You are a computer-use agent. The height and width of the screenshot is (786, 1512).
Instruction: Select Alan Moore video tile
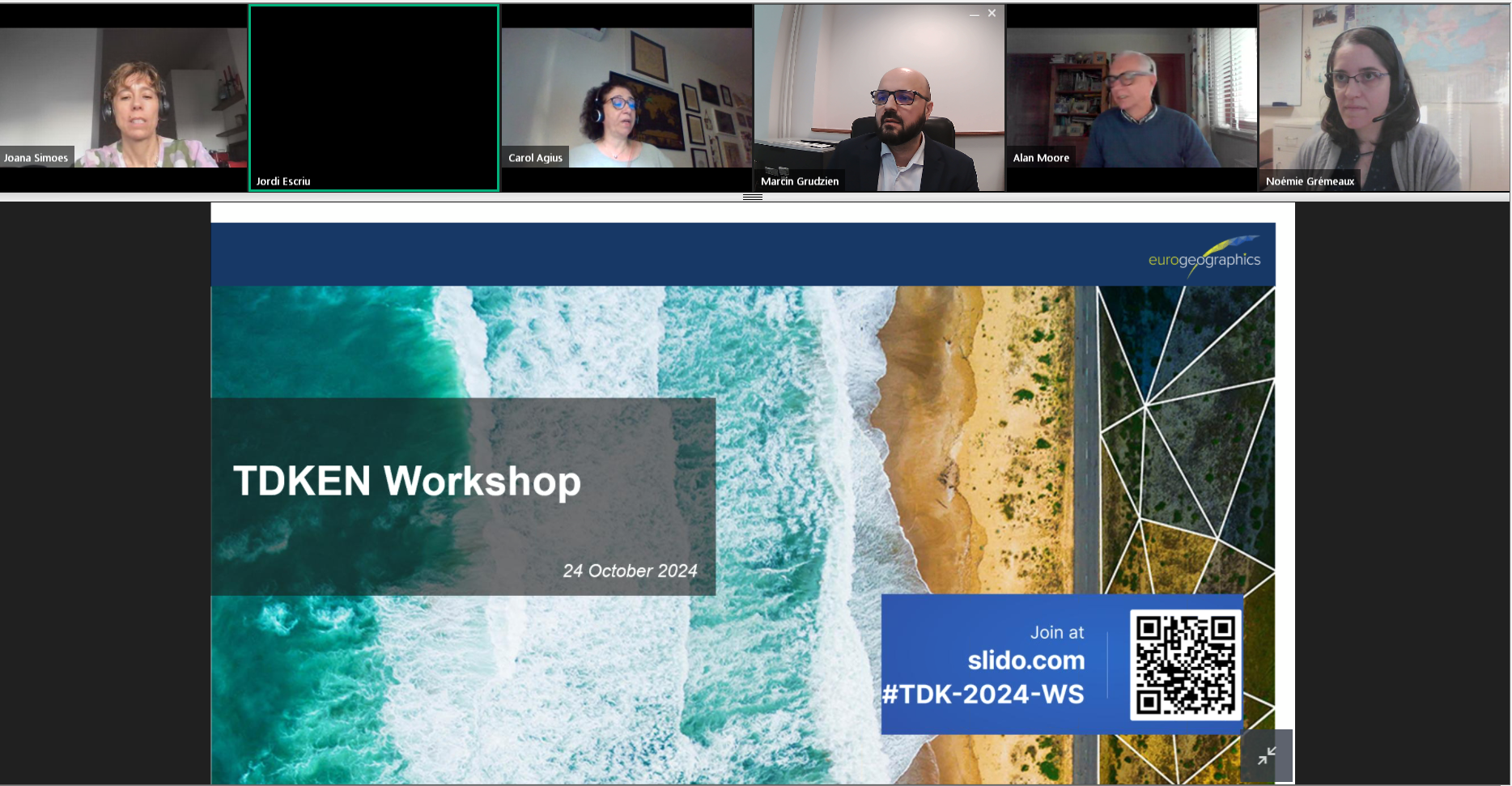[x=1132, y=97]
